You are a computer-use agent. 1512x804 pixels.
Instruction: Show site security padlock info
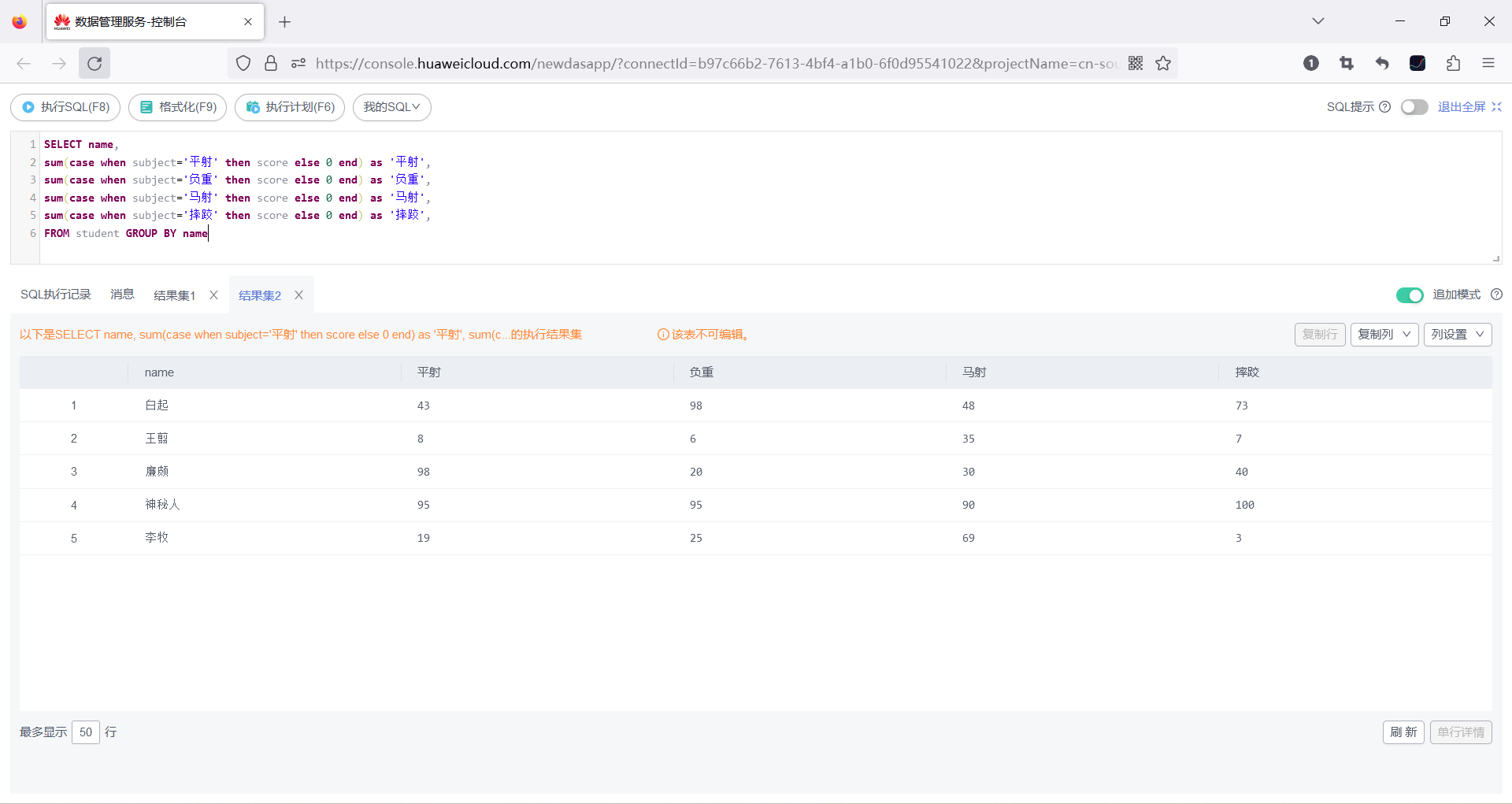(271, 63)
